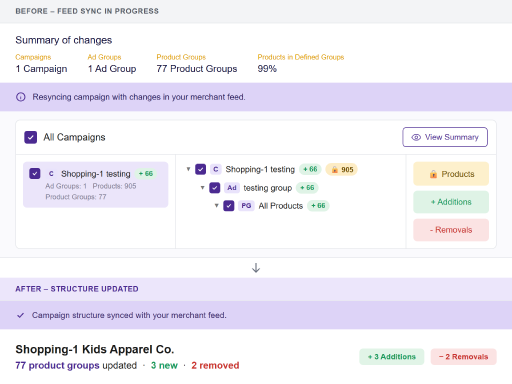Image resolution: width=512 pixels, height=384 pixels.
Task: Click the All Campaigns label
Action: coord(74,137)
